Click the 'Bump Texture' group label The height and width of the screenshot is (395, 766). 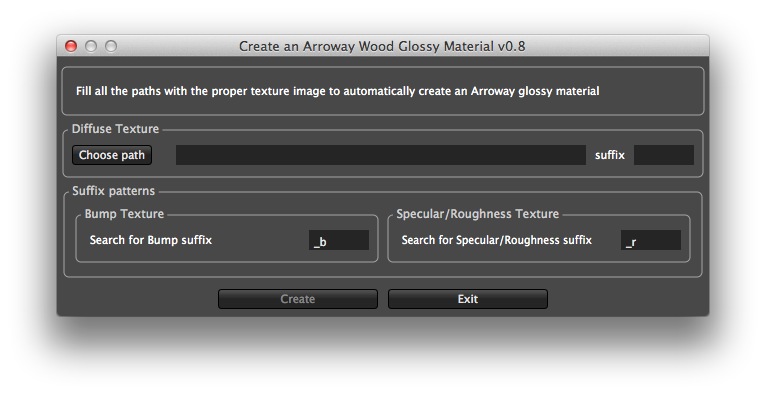point(124,214)
